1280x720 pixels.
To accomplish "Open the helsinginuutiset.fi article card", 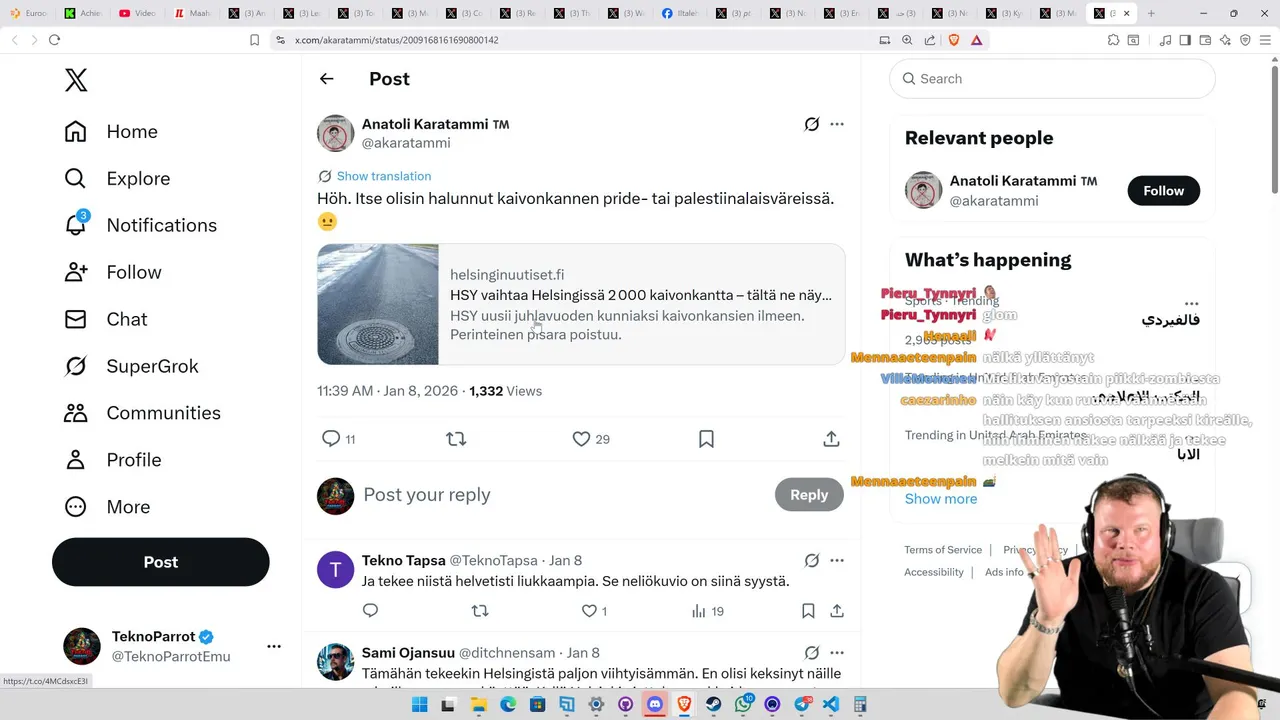I will click(581, 304).
